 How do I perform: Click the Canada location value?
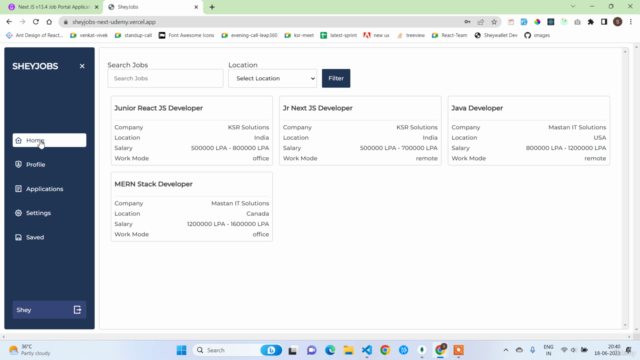[258, 213]
